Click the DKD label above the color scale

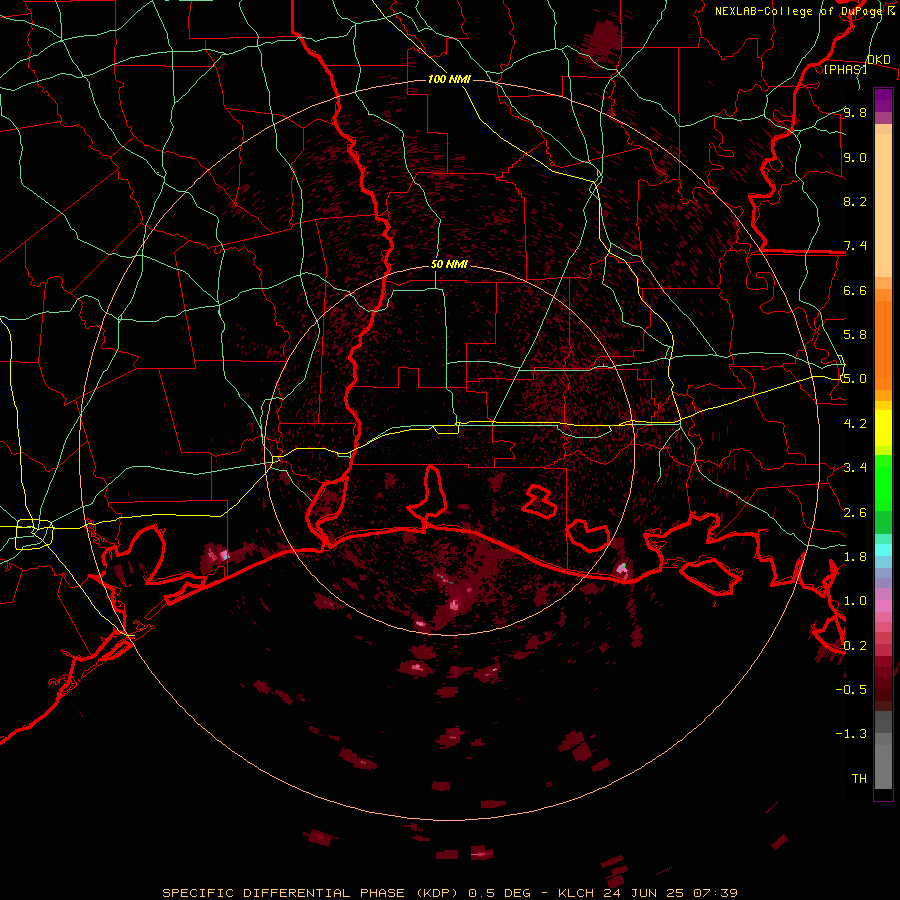[x=879, y=60]
